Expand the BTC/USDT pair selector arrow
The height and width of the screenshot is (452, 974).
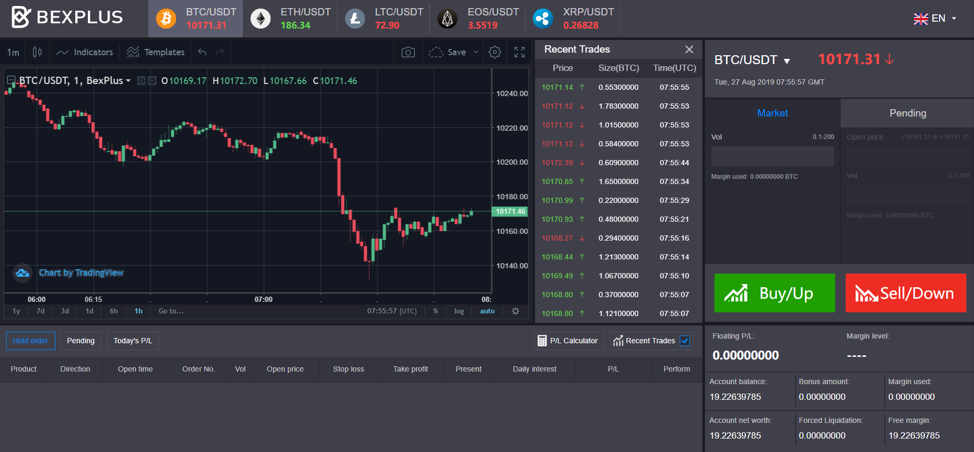[786, 61]
